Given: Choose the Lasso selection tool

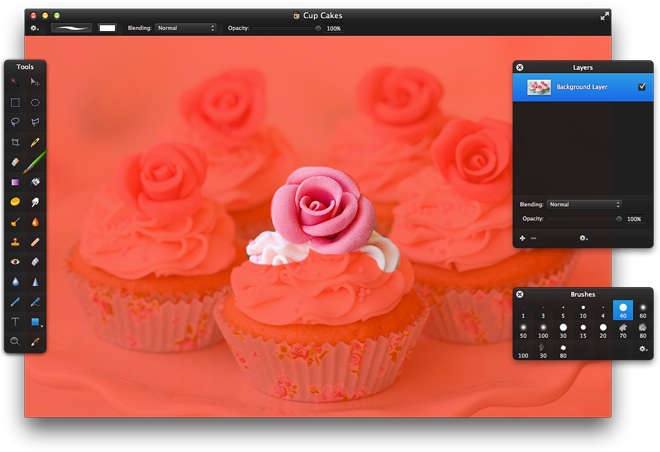Looking at the screenshot, I should 15,122.
